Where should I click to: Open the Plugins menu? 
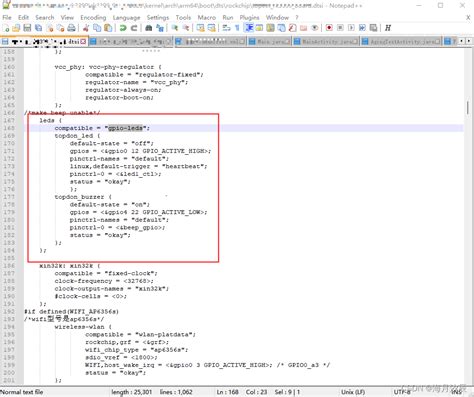click(249, 18)
